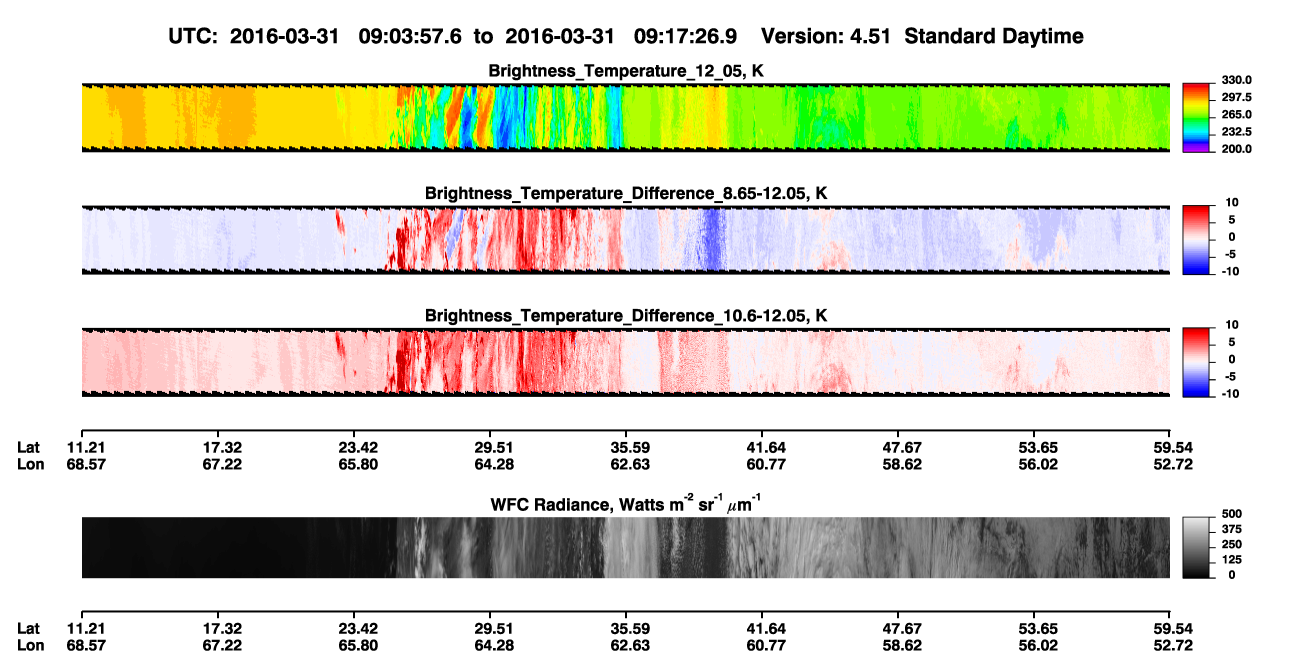Image resolution: width=1300 pixels, height=667 pixels.
Task: Click the 41.64 latitude tick on lower axis
Action: [762, 628]
